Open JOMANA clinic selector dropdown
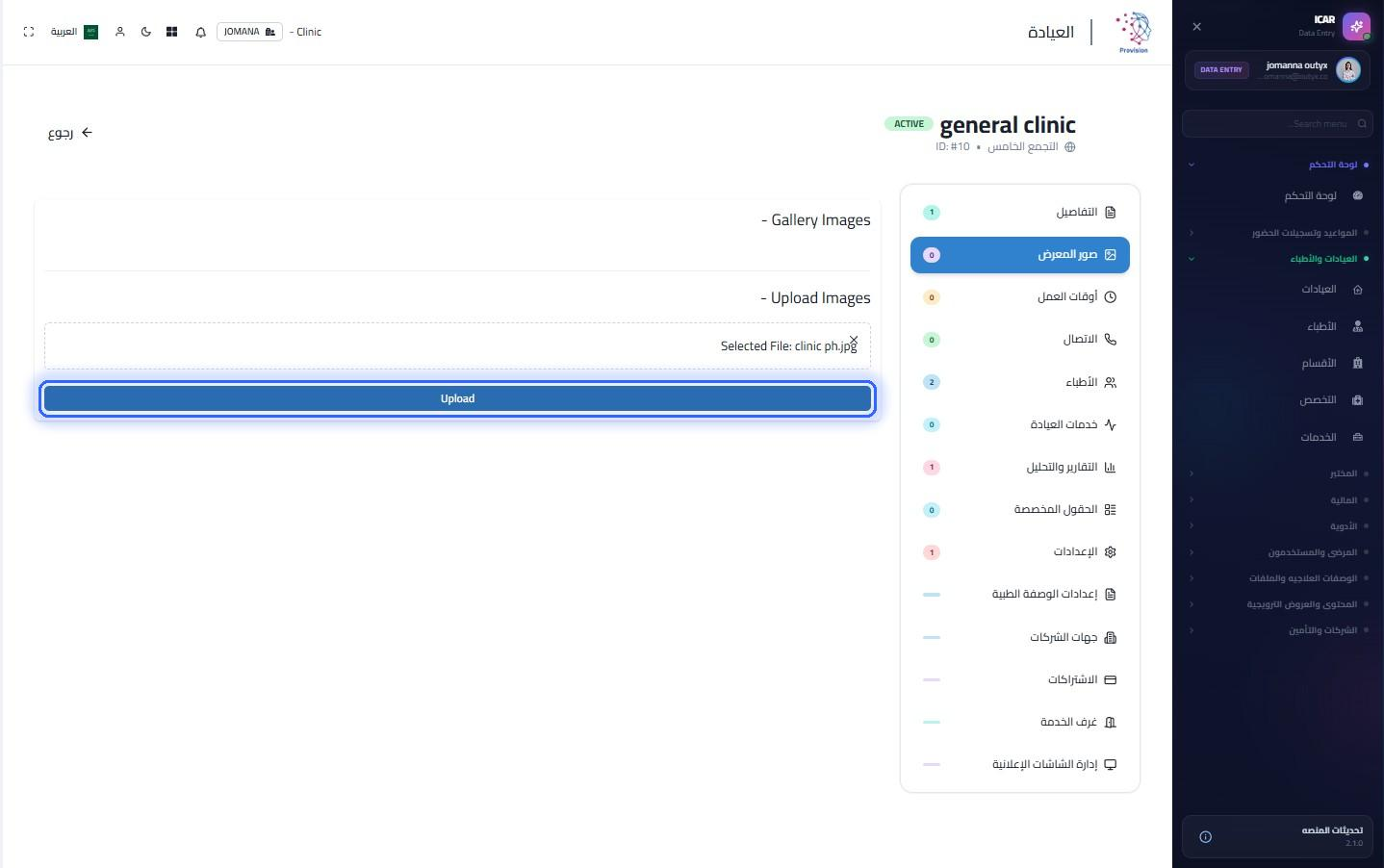This screenshot has height=868, width=1384. (x=250, y=32)
